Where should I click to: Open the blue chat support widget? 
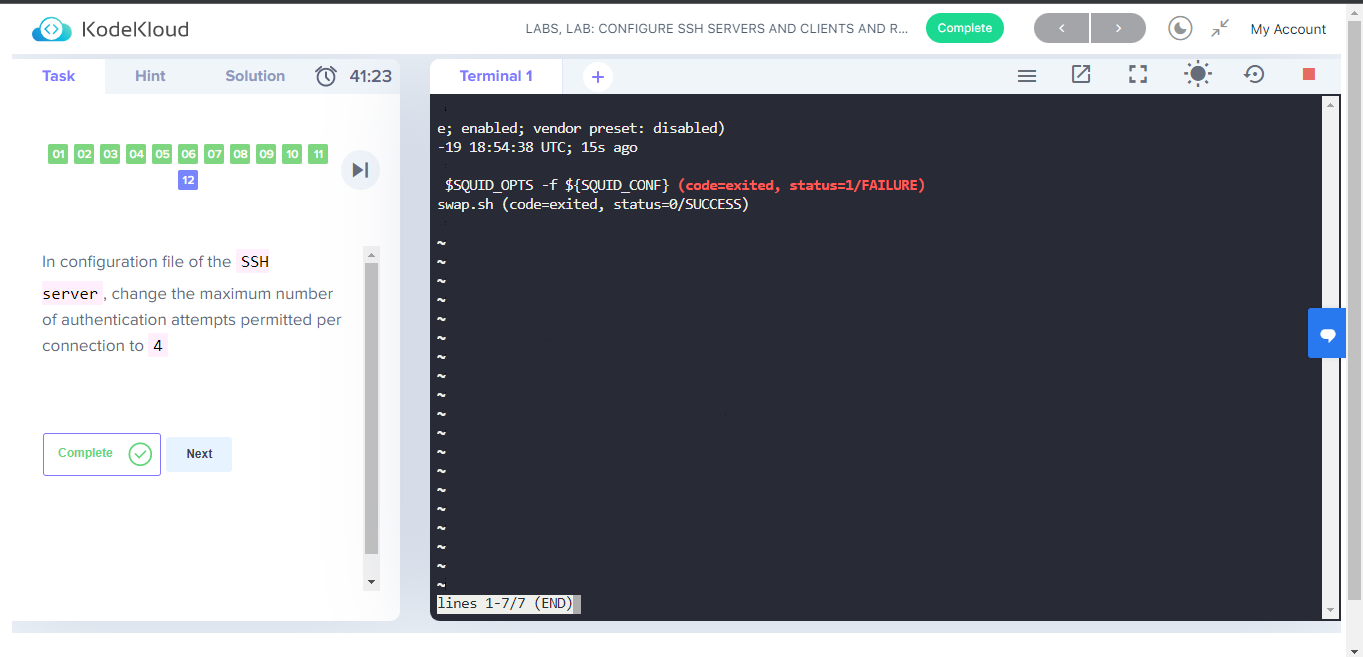point(1328,333)
